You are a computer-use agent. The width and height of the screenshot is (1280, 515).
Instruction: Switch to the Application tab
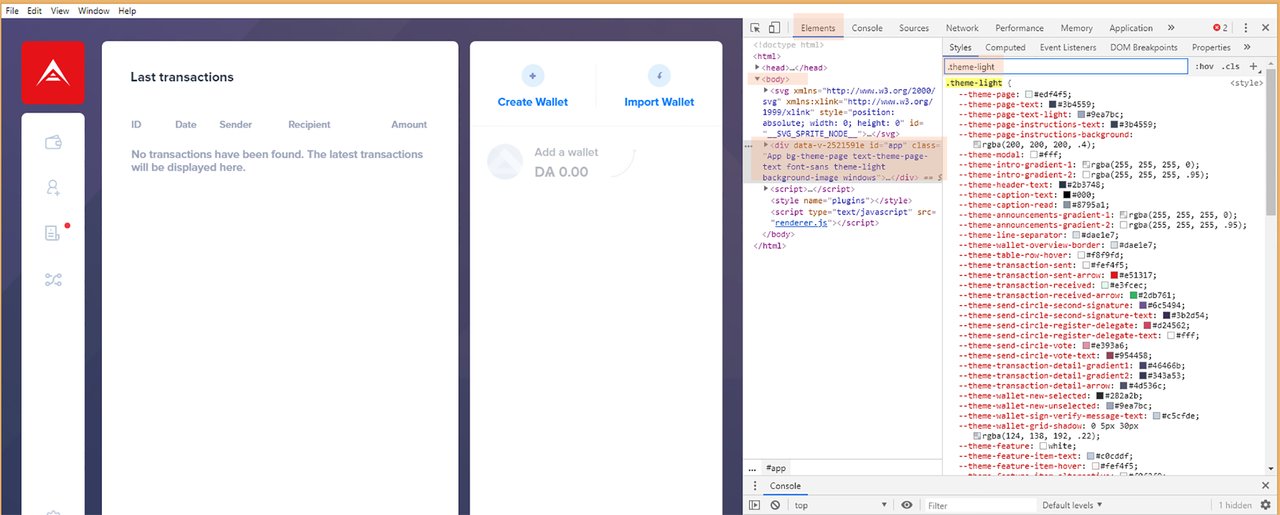[1131, 28]
